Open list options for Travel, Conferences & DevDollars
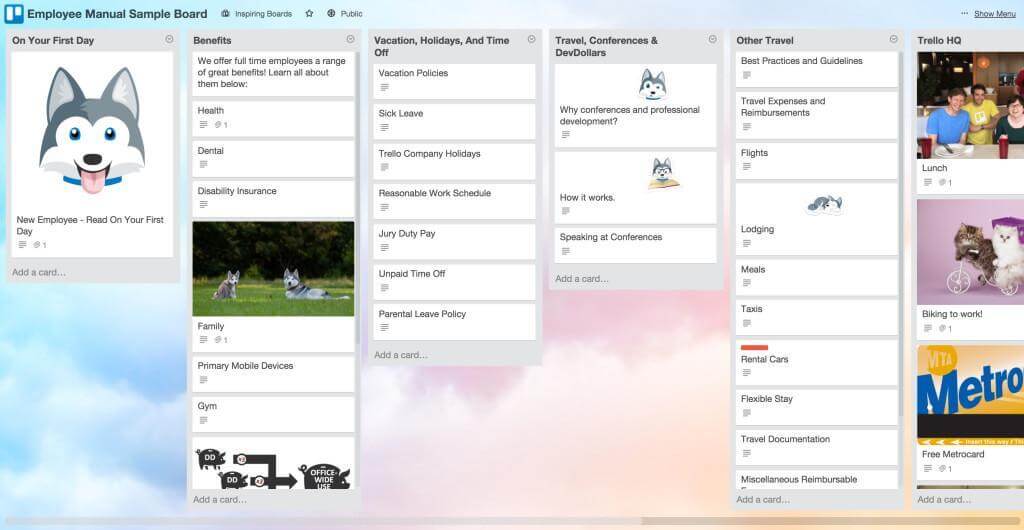1024x530 pixels. pos(712,39)
